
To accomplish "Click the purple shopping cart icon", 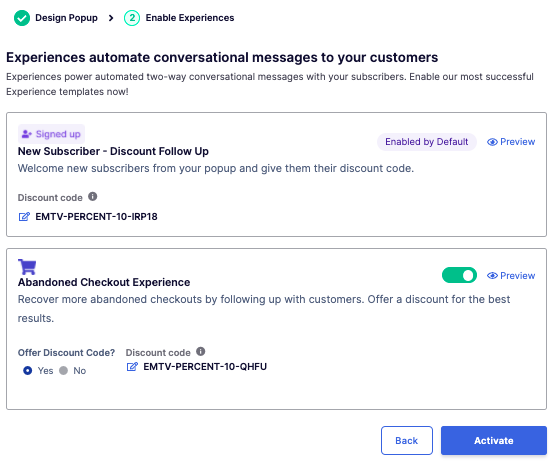I will (x=27, y=267).
